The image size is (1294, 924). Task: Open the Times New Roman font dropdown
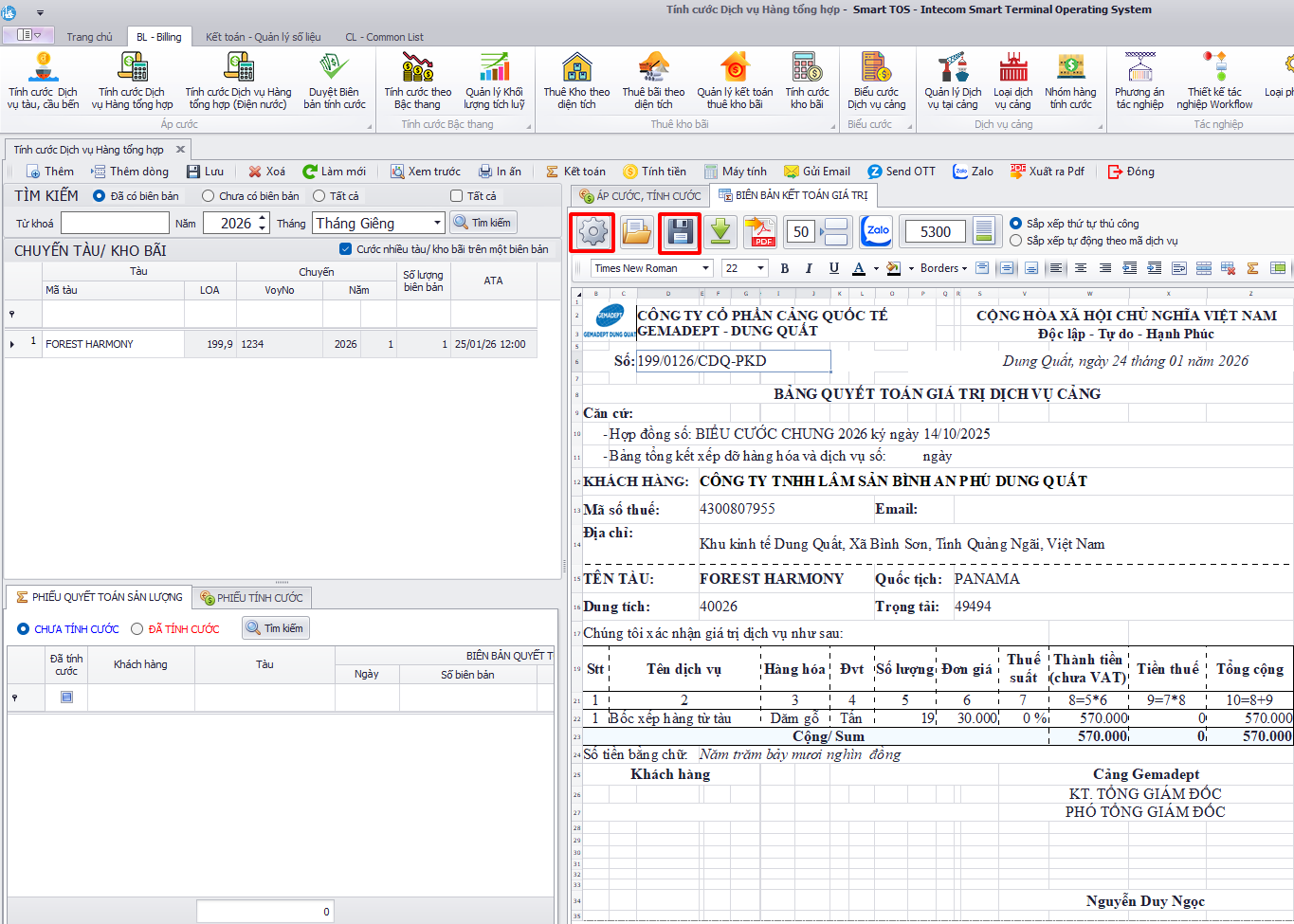tap(705, 268)
